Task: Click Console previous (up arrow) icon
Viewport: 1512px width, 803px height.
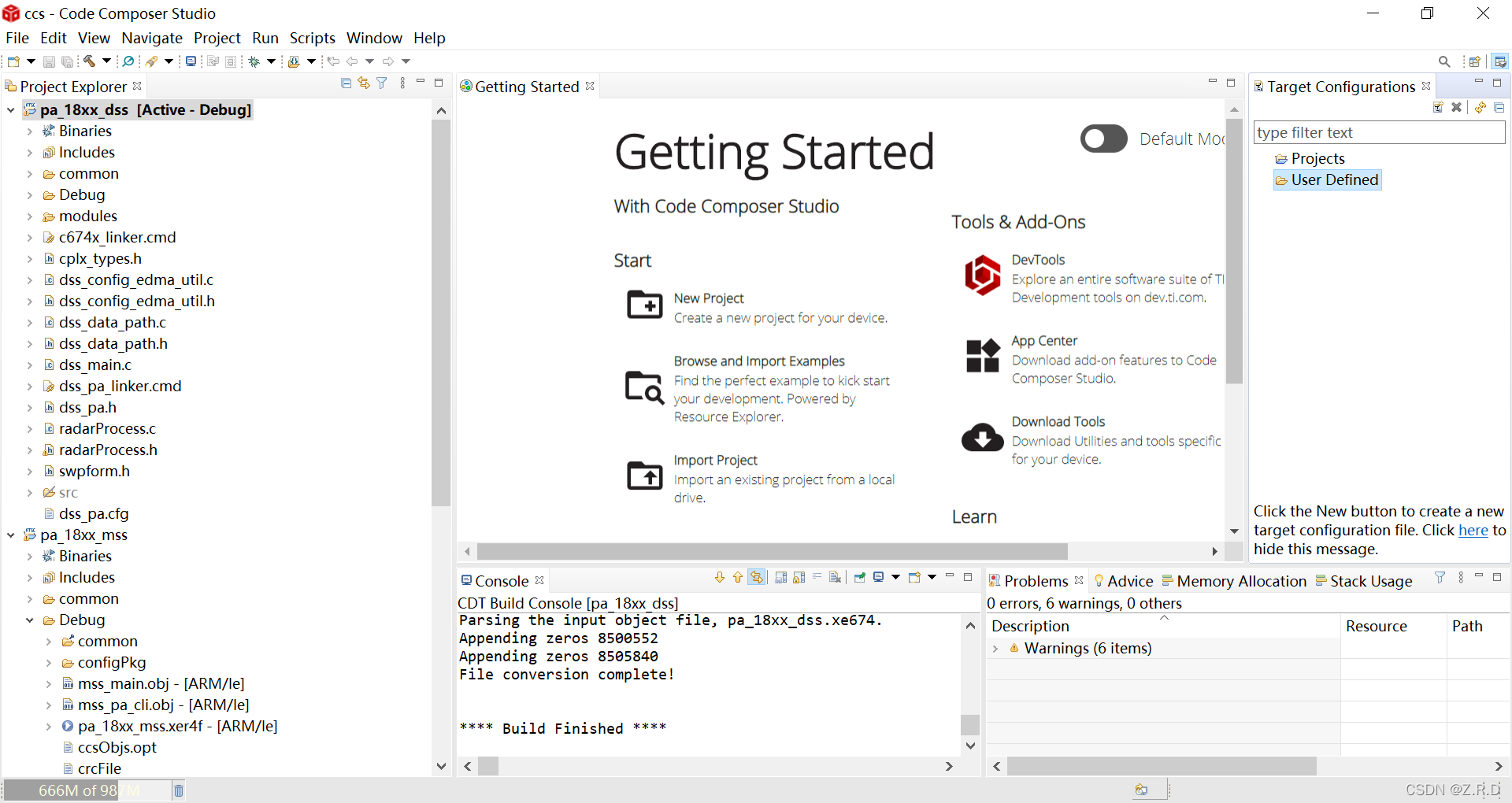Action: [x=737, y=578]
